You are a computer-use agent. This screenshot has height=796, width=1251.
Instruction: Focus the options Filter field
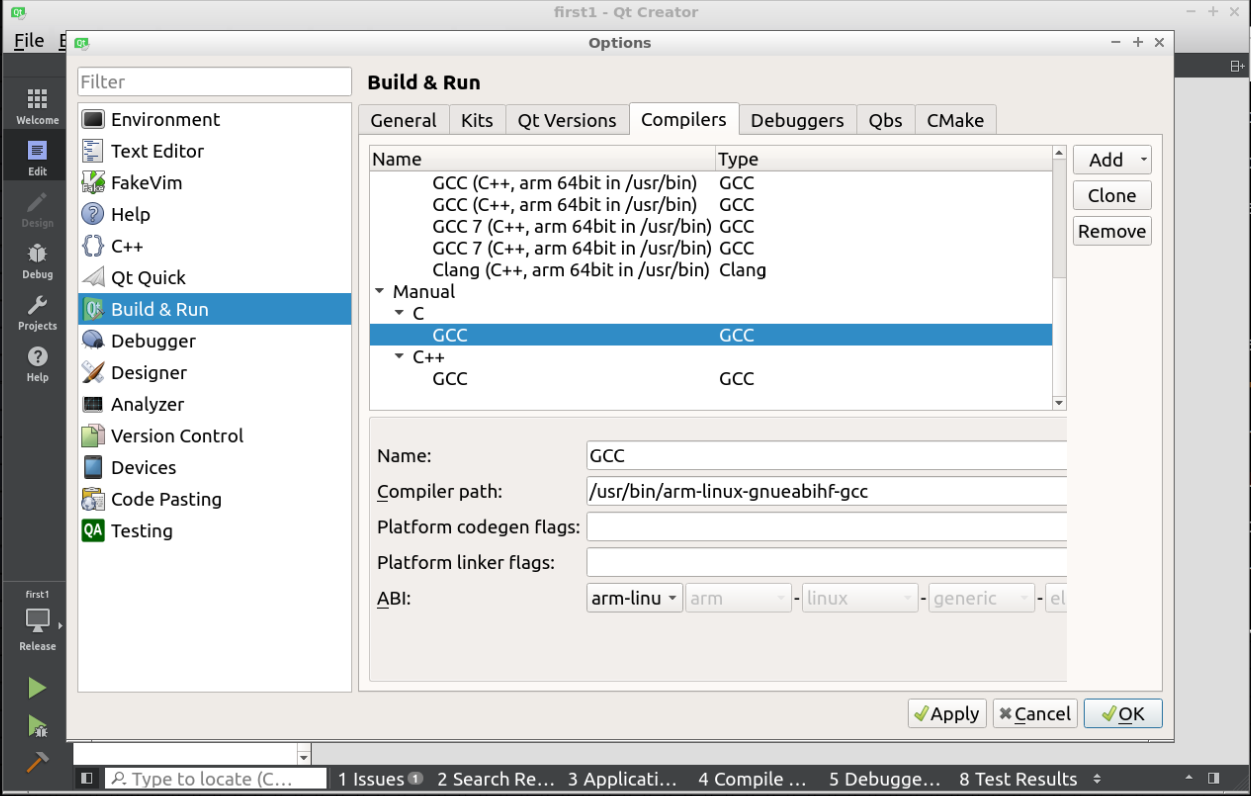(215, 82)
